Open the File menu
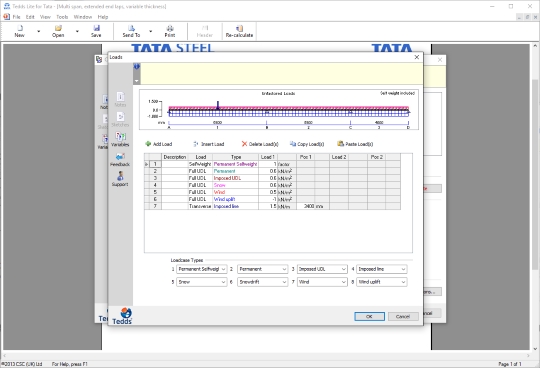This screenshot has height=368, width=540. point(17,17)
